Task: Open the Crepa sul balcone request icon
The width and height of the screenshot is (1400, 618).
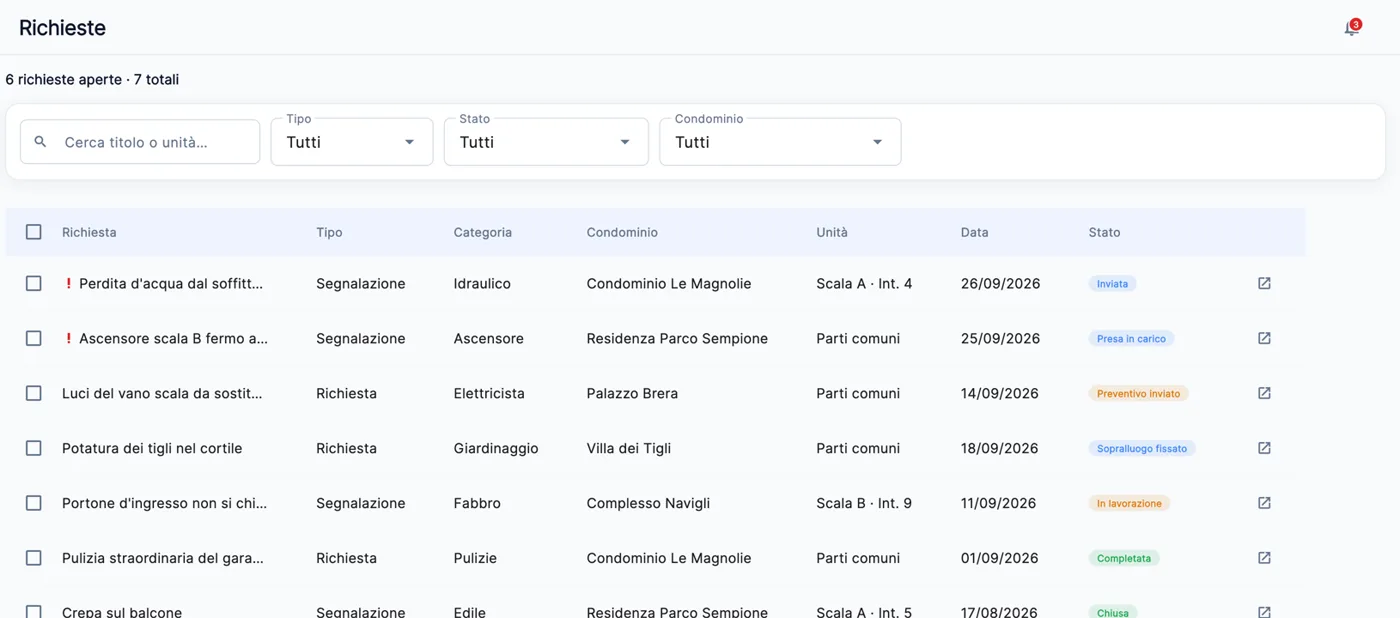Action: [x=1264, y=611]
